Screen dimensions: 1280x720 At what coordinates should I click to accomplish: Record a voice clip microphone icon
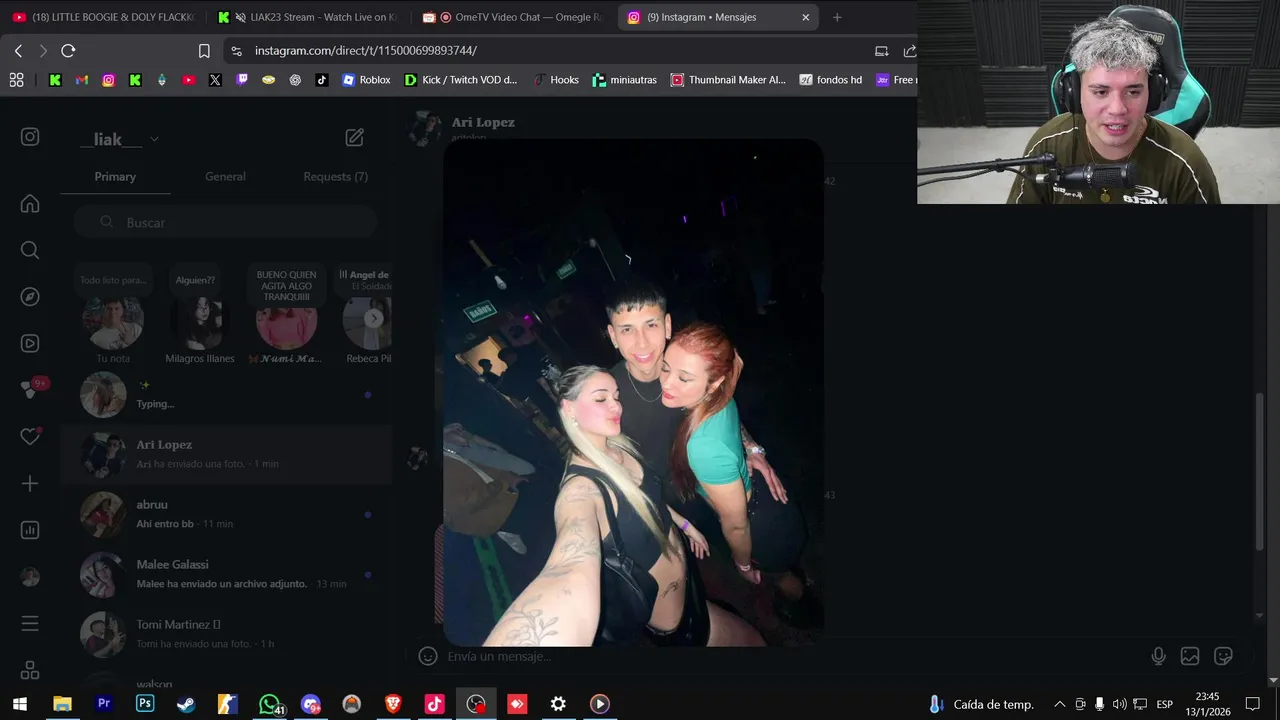pyautogui.click(x=1158, y=656)
